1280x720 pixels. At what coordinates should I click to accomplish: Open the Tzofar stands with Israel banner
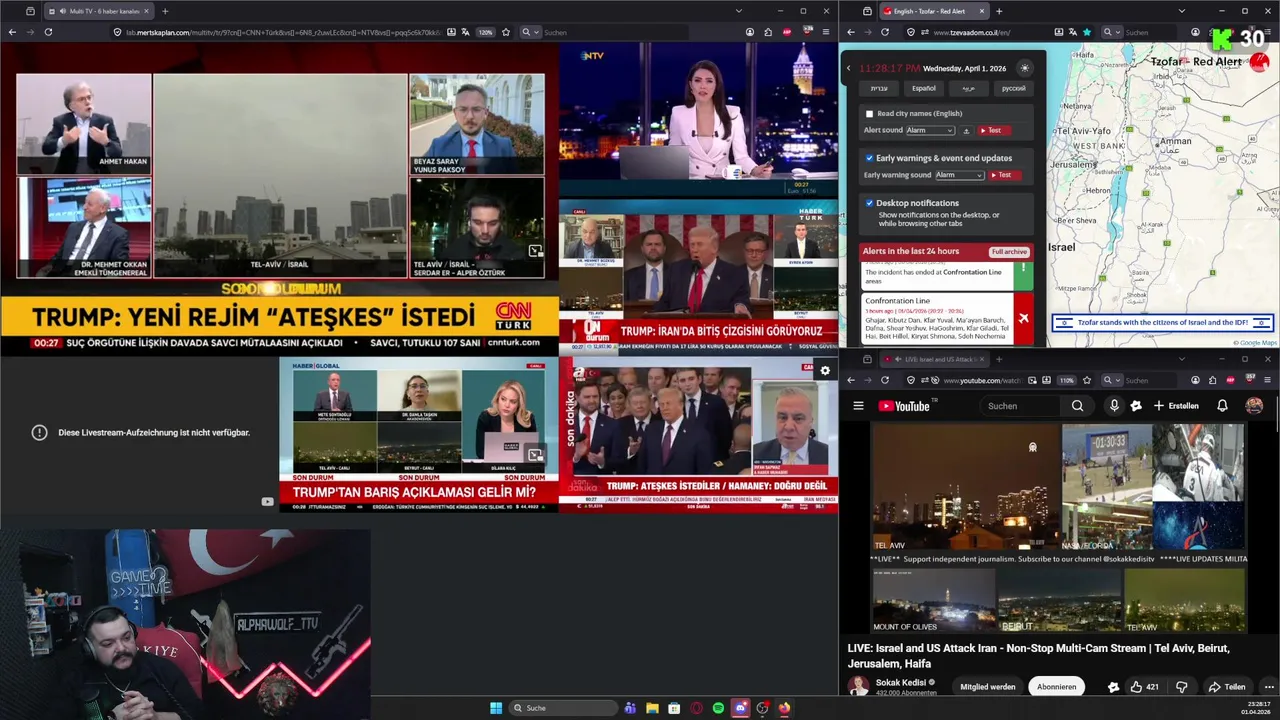pyautogui.click(x=1162, y=323)
